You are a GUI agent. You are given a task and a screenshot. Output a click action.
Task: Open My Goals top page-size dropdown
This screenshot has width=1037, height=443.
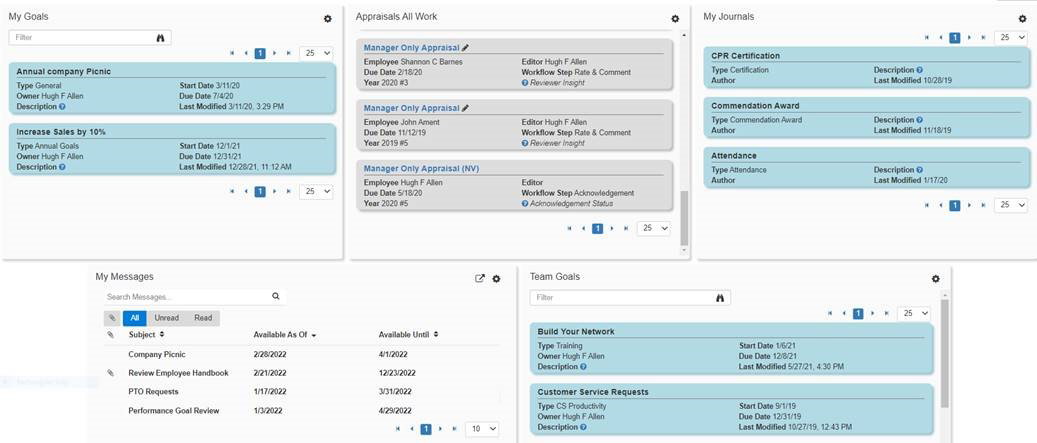(x=316, y=54)
